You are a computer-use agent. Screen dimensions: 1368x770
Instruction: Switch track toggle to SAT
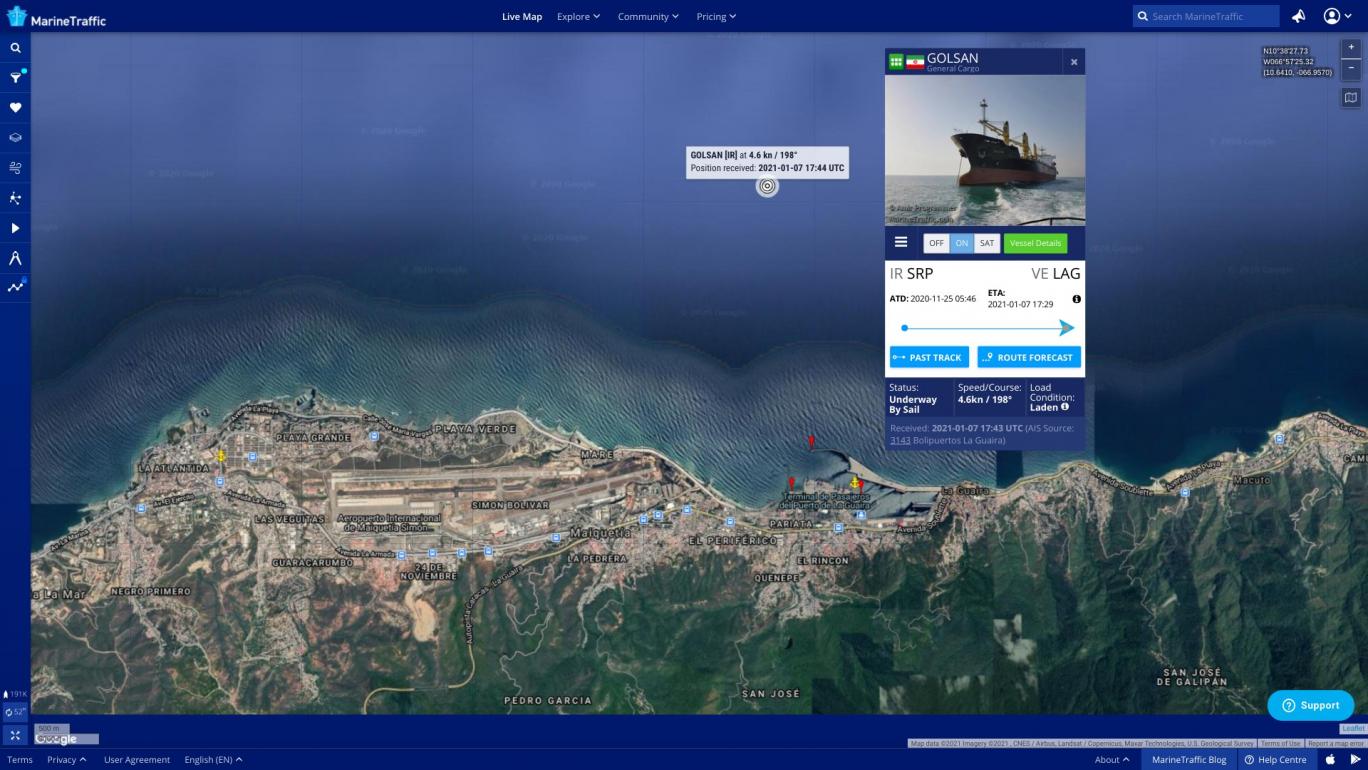coord(987,243)
